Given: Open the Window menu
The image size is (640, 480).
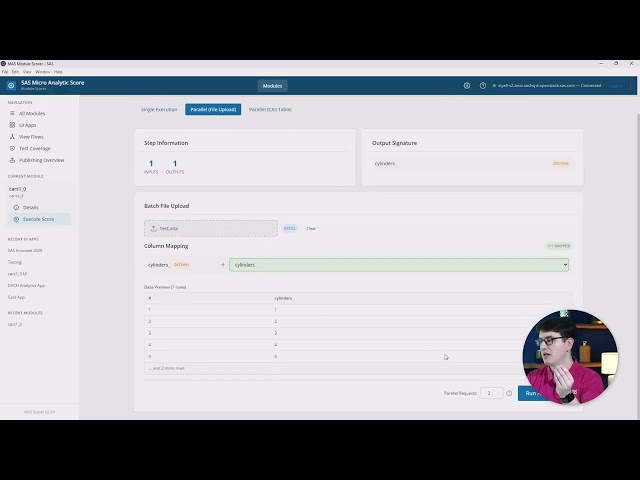Looking at the screenshot, I should tap(42, 71).
